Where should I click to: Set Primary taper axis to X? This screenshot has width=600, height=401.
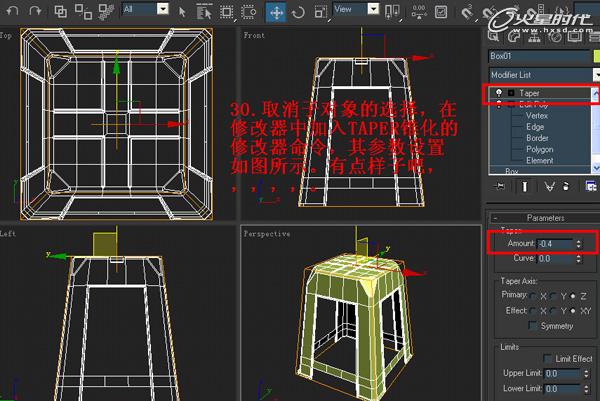pos(533,296)
